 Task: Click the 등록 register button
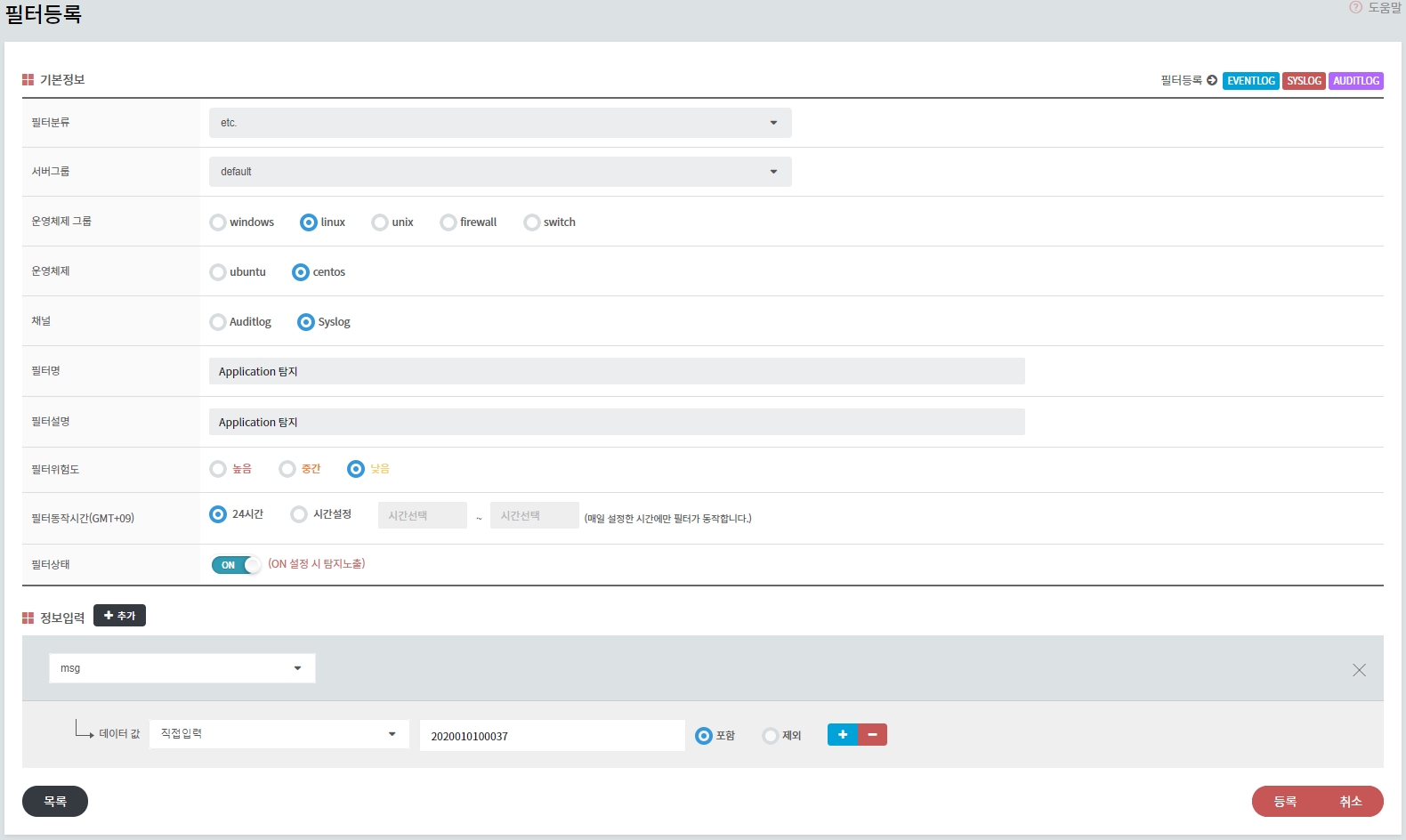[1284, 802]
